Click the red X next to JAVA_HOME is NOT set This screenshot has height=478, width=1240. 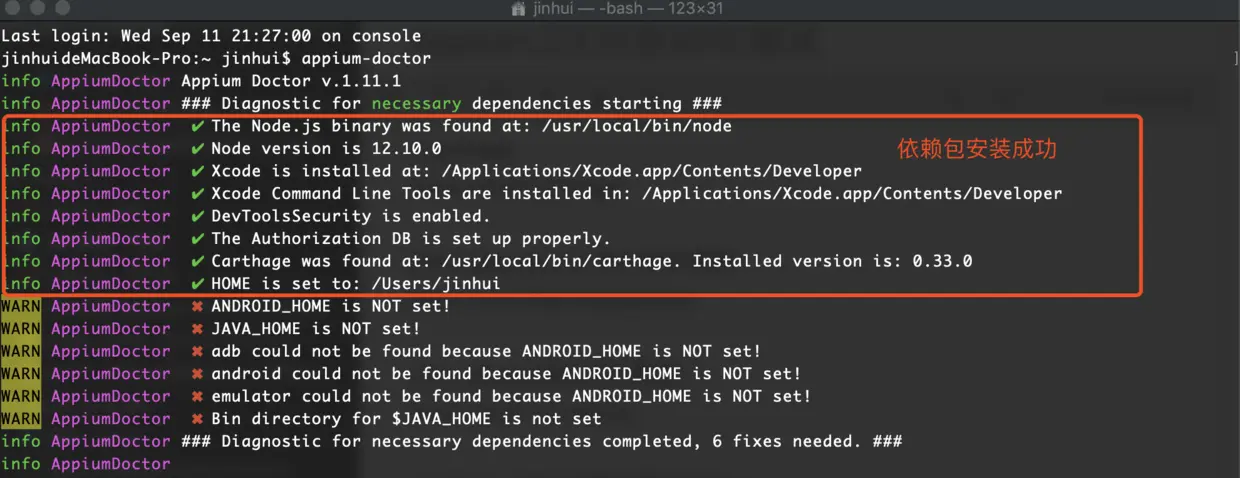click(x=197, y=329)
